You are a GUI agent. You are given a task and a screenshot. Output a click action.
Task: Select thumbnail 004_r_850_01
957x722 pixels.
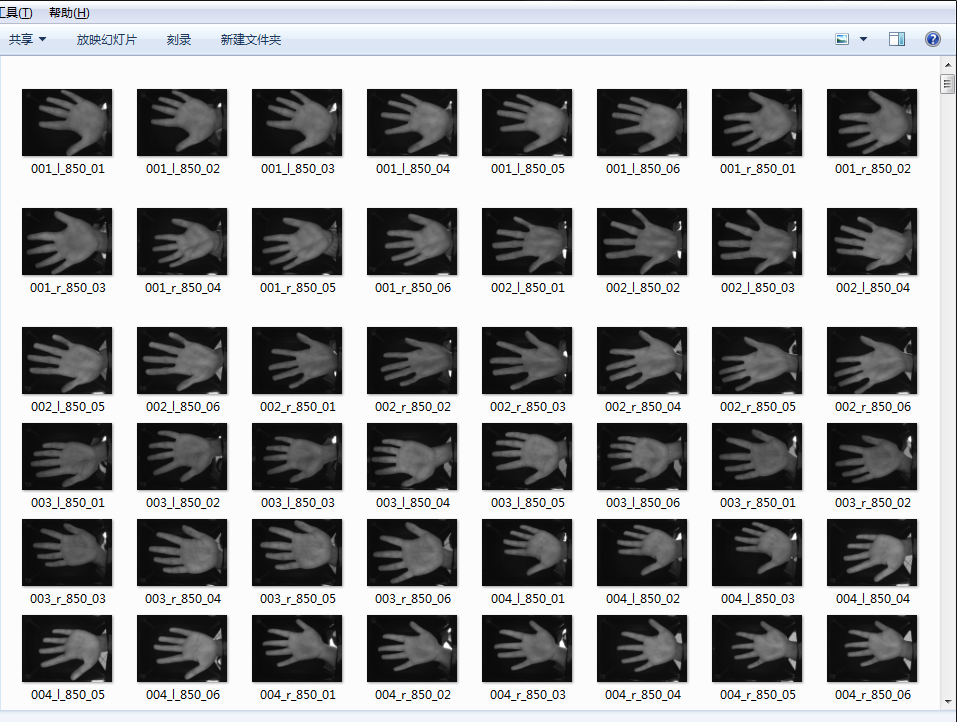point(297,648)
